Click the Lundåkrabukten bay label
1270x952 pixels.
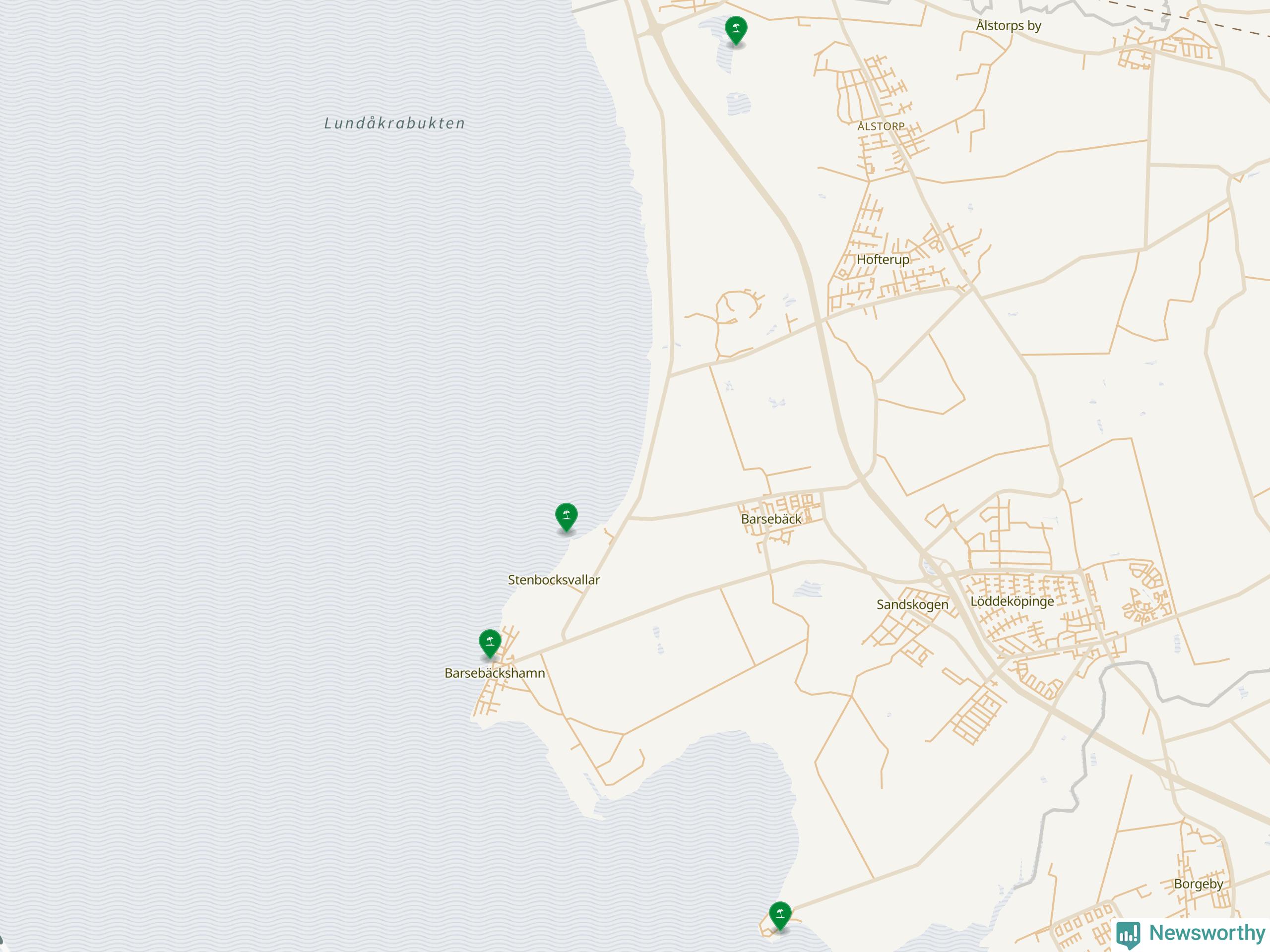click(x=394, y=123)
